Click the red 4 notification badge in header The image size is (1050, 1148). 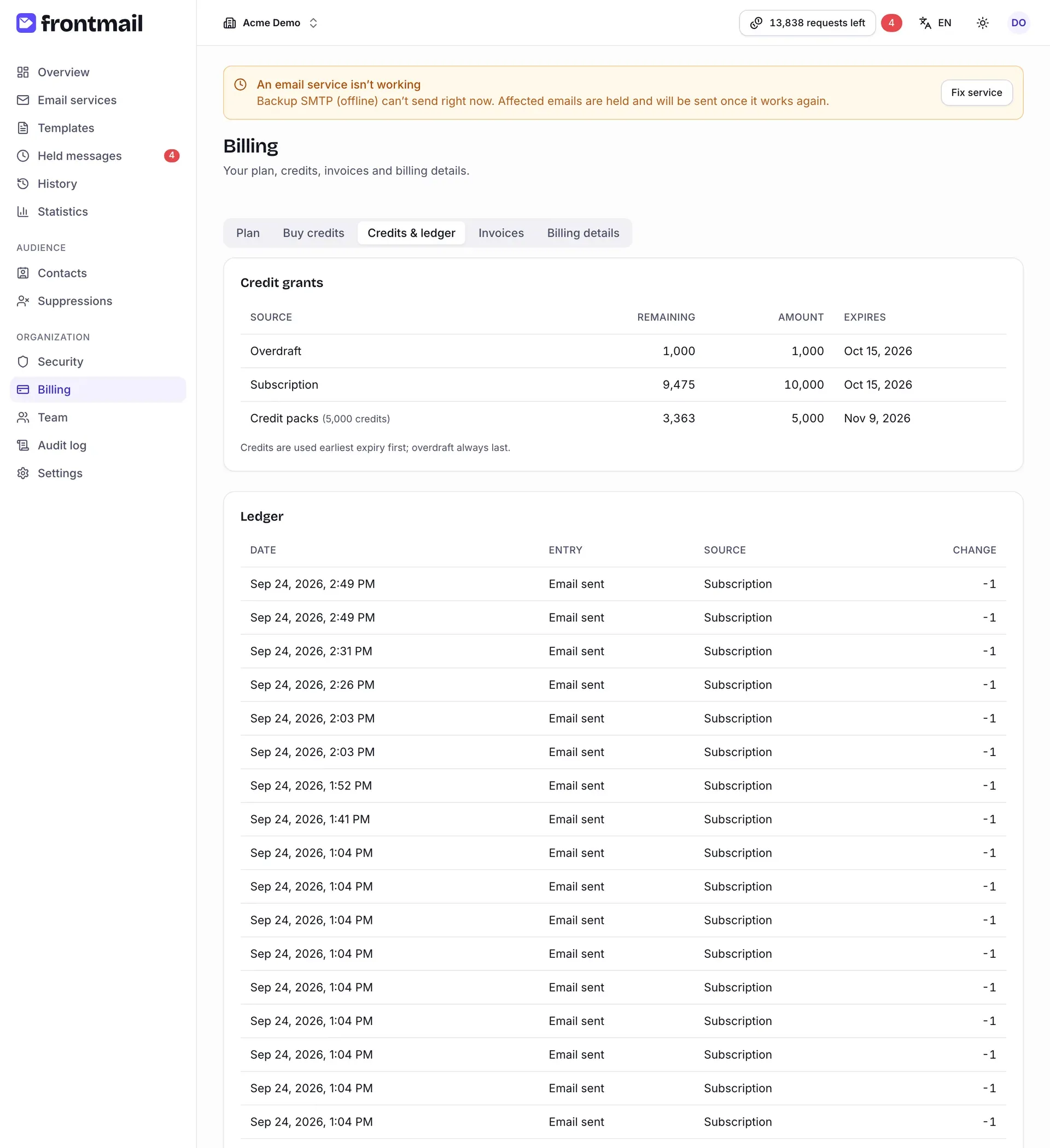[x=891, y=23]
